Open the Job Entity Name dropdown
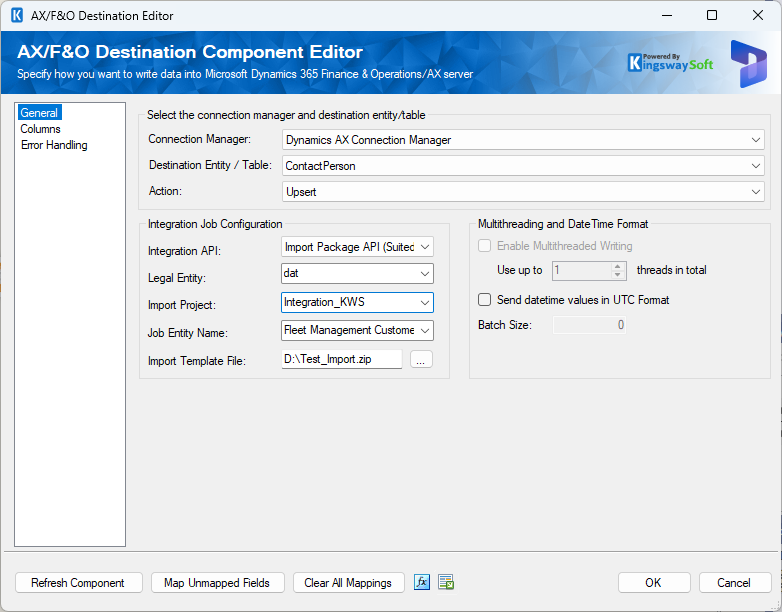 point(357,330)
